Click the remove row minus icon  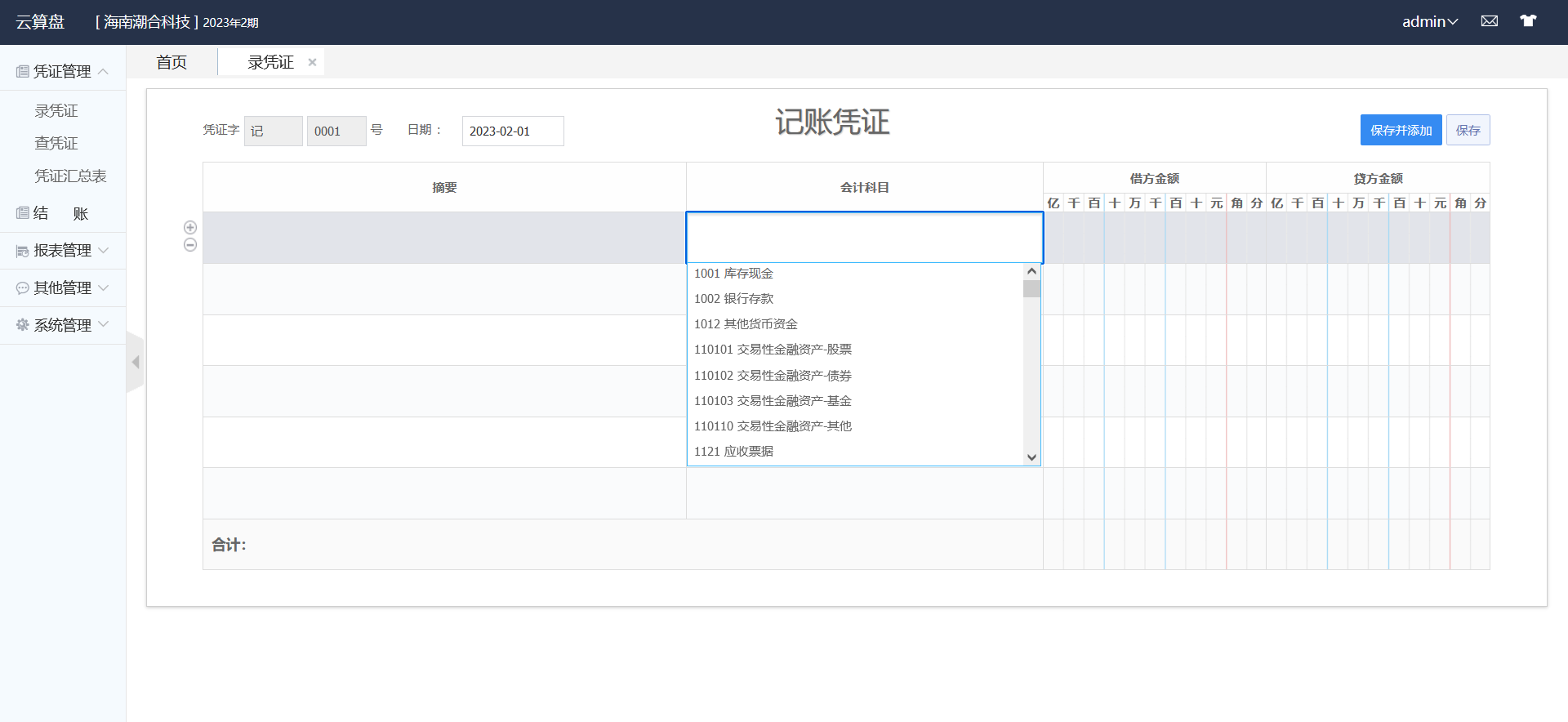(190, 245)
